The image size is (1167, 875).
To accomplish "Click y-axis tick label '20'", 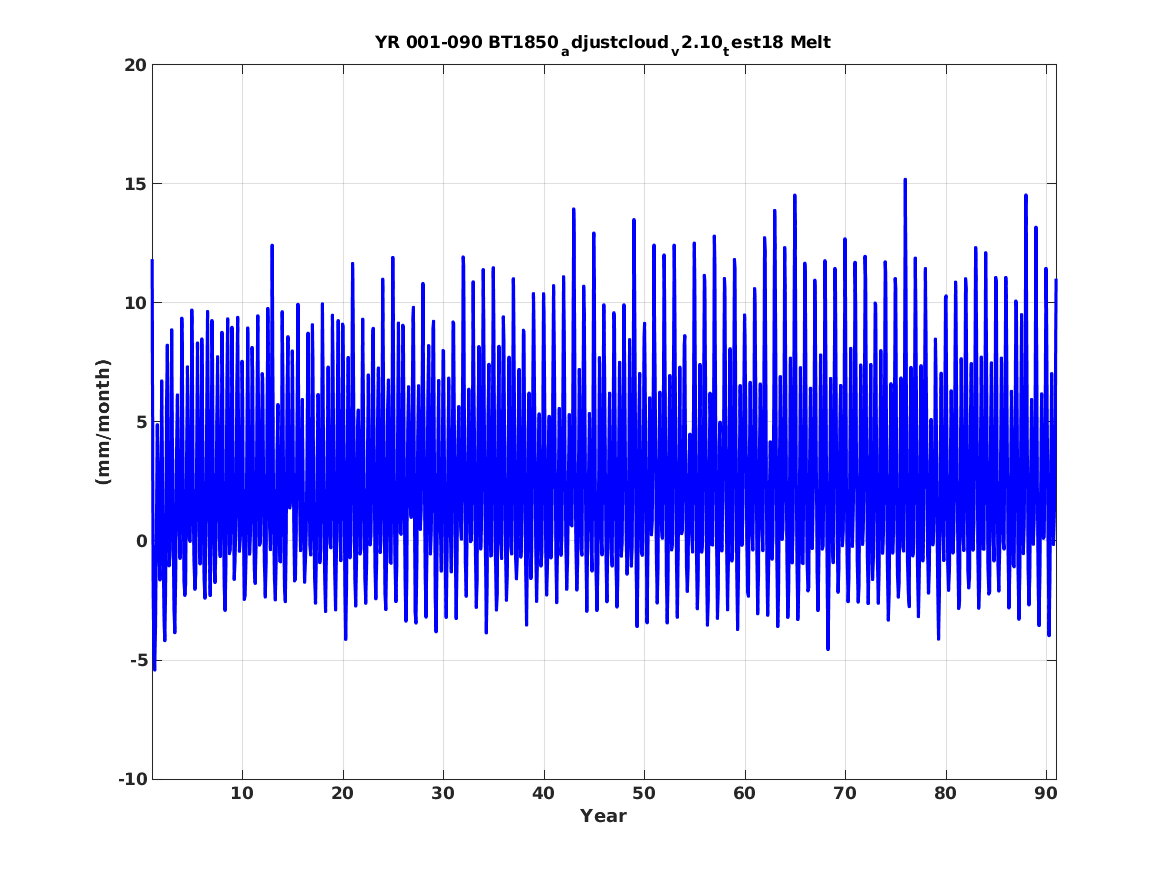I will 135,65.
